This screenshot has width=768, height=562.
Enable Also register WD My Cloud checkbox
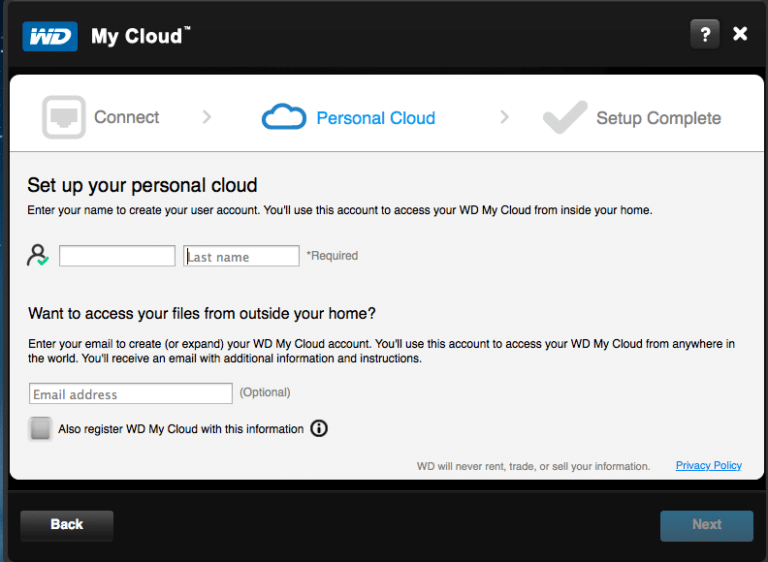pyautogui.click(x=40, y=429)
